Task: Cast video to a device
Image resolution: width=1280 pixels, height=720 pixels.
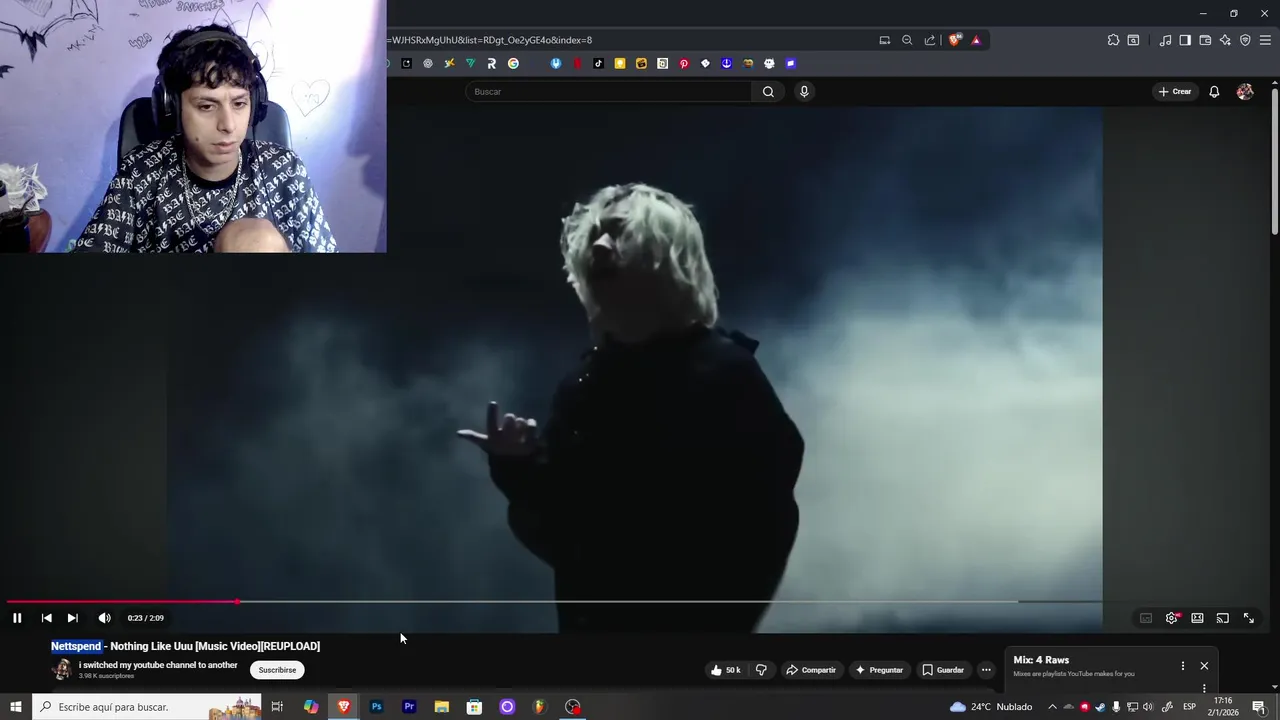Action: click(1222, 618)
